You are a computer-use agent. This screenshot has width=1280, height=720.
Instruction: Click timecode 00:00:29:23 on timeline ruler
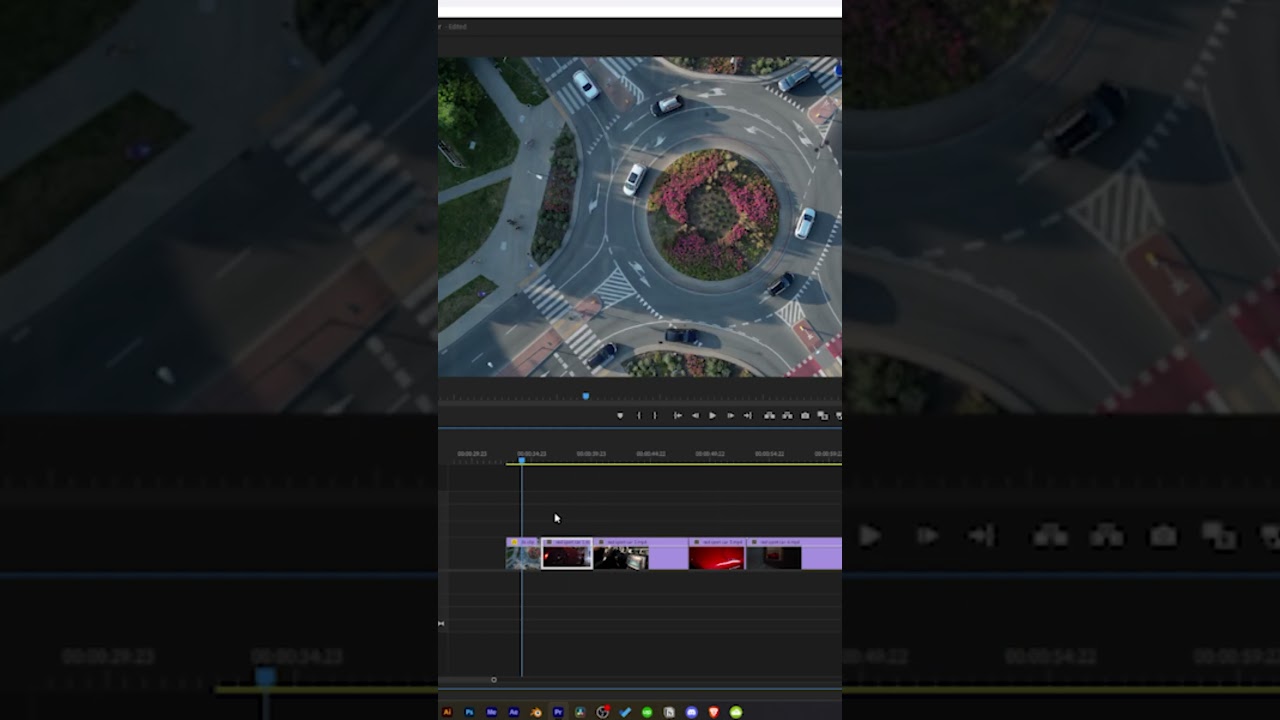[x=472, y=454]
